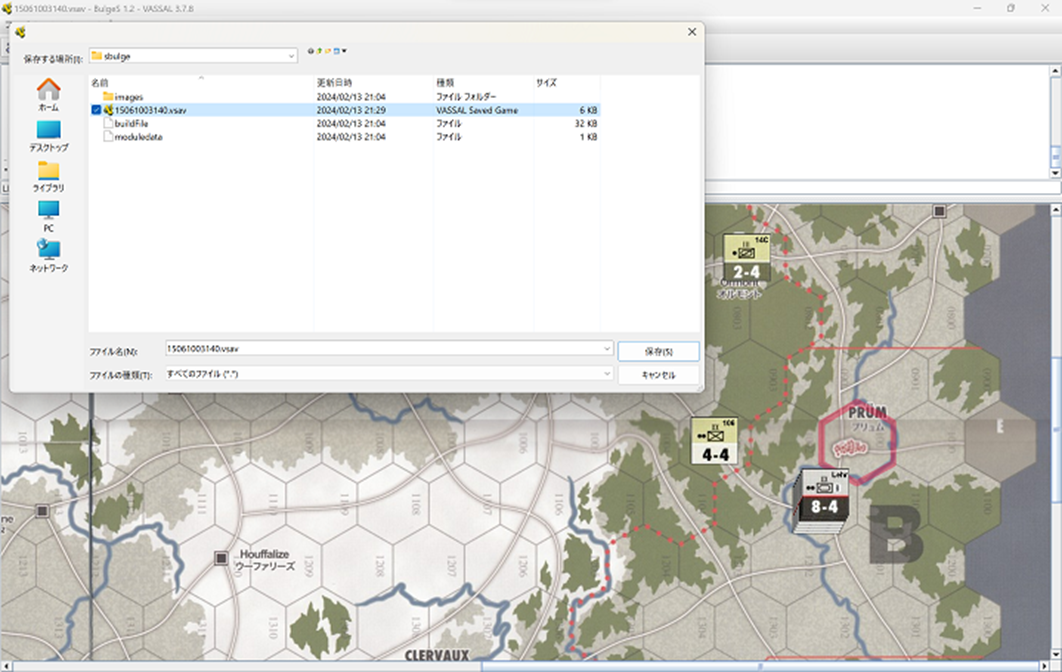Screen dimensions: 1062x672
Task: Select the 4-4 unit counter on the map
Action: pyautogui.click(x=715, y=441)
